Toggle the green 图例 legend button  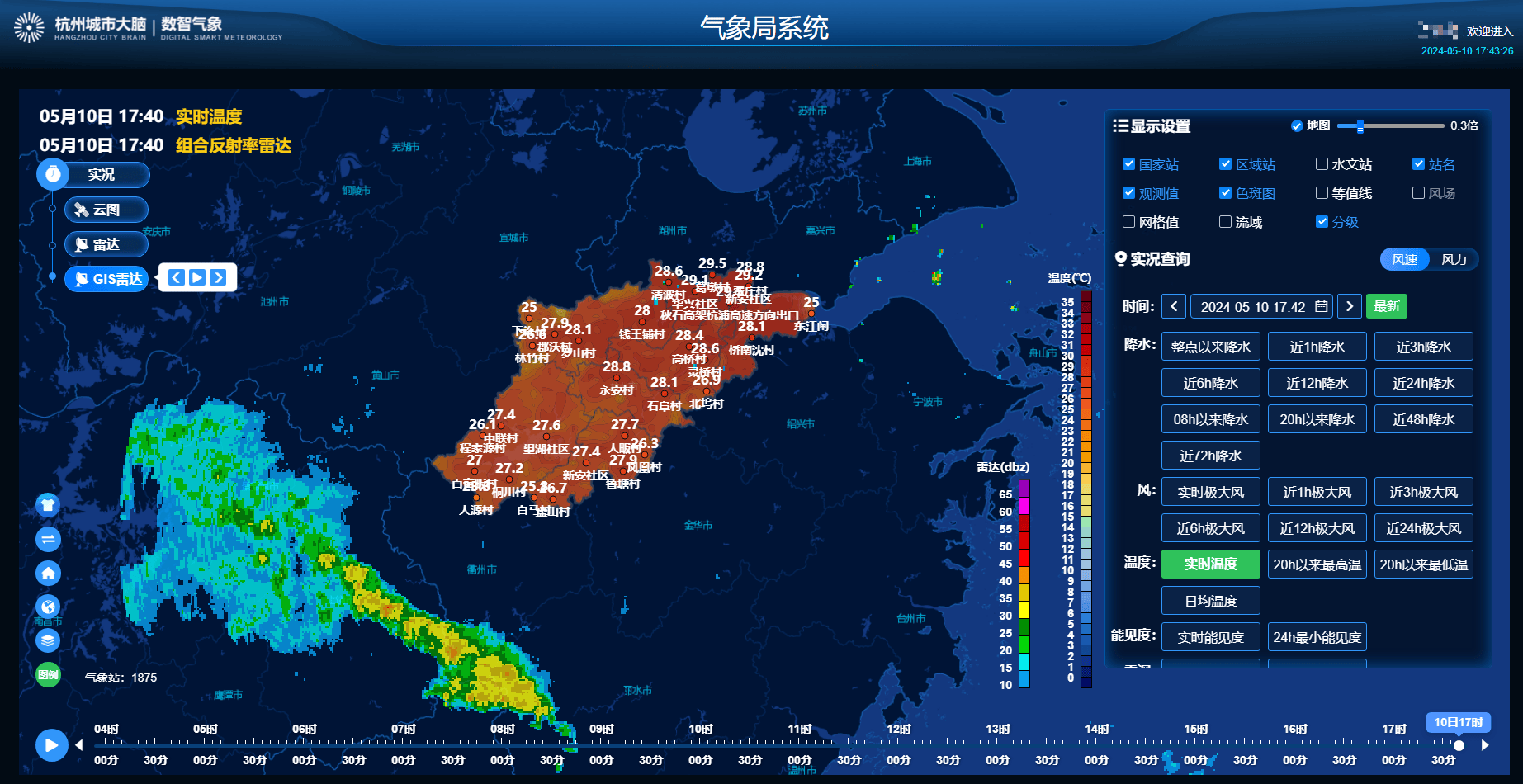pyautogui.click(x=48, y=674)
